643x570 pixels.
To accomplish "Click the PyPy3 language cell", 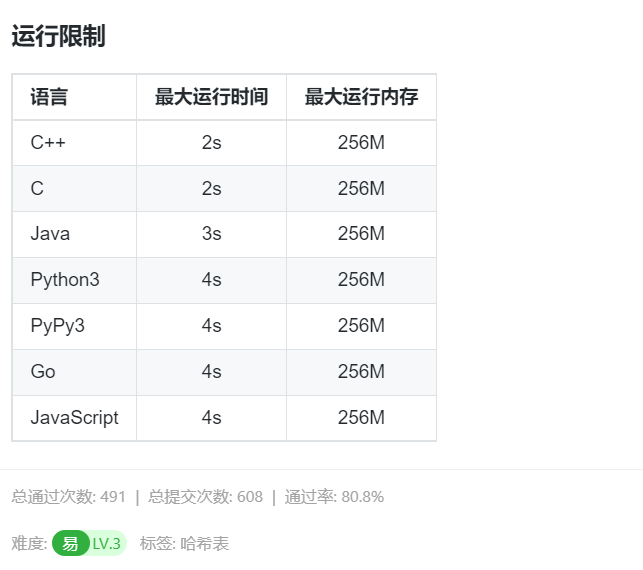I will (x=74, y=326).
